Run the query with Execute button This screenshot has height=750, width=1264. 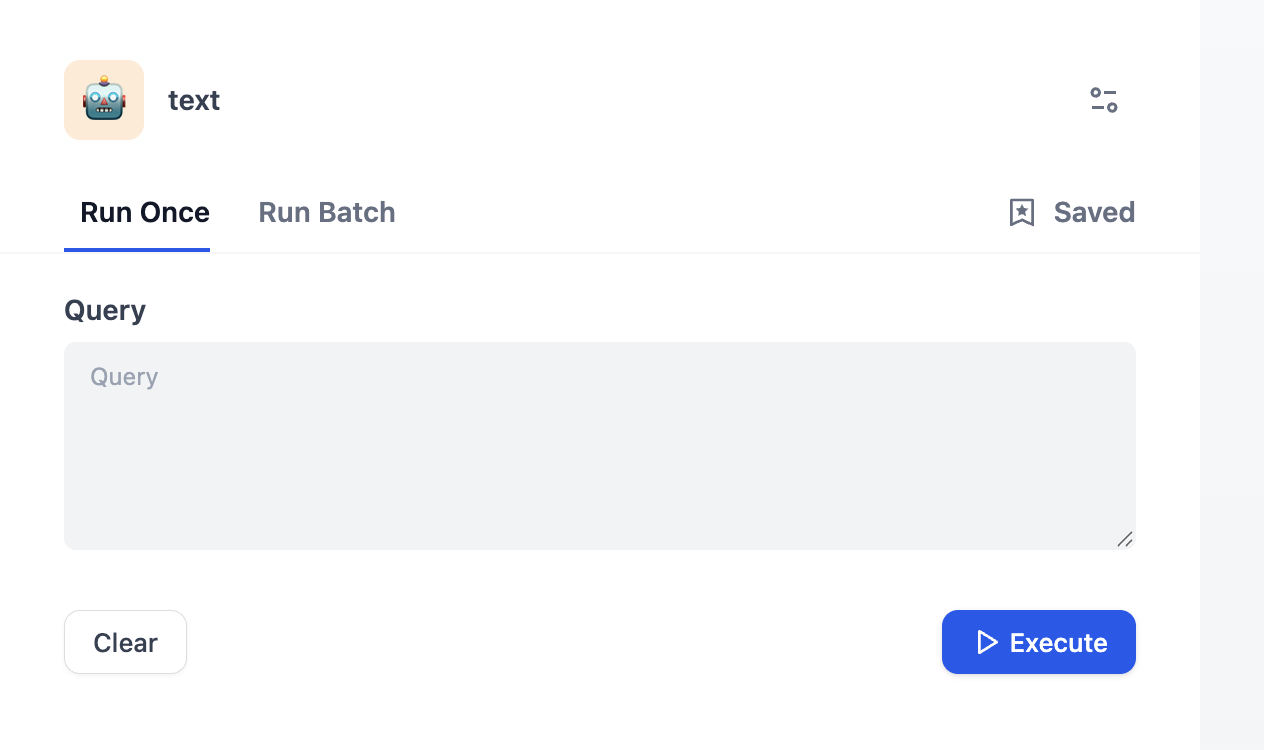pos(1038,642)
